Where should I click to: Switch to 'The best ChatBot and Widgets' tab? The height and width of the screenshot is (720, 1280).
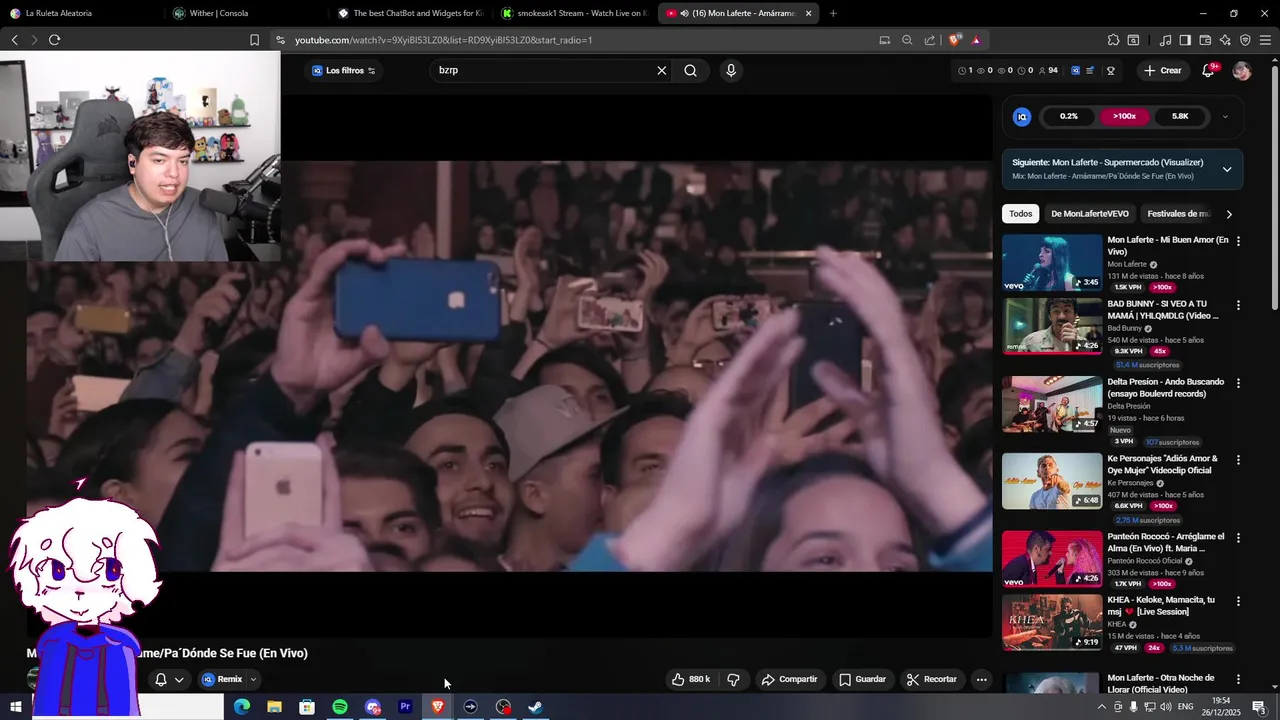point(410,13)
